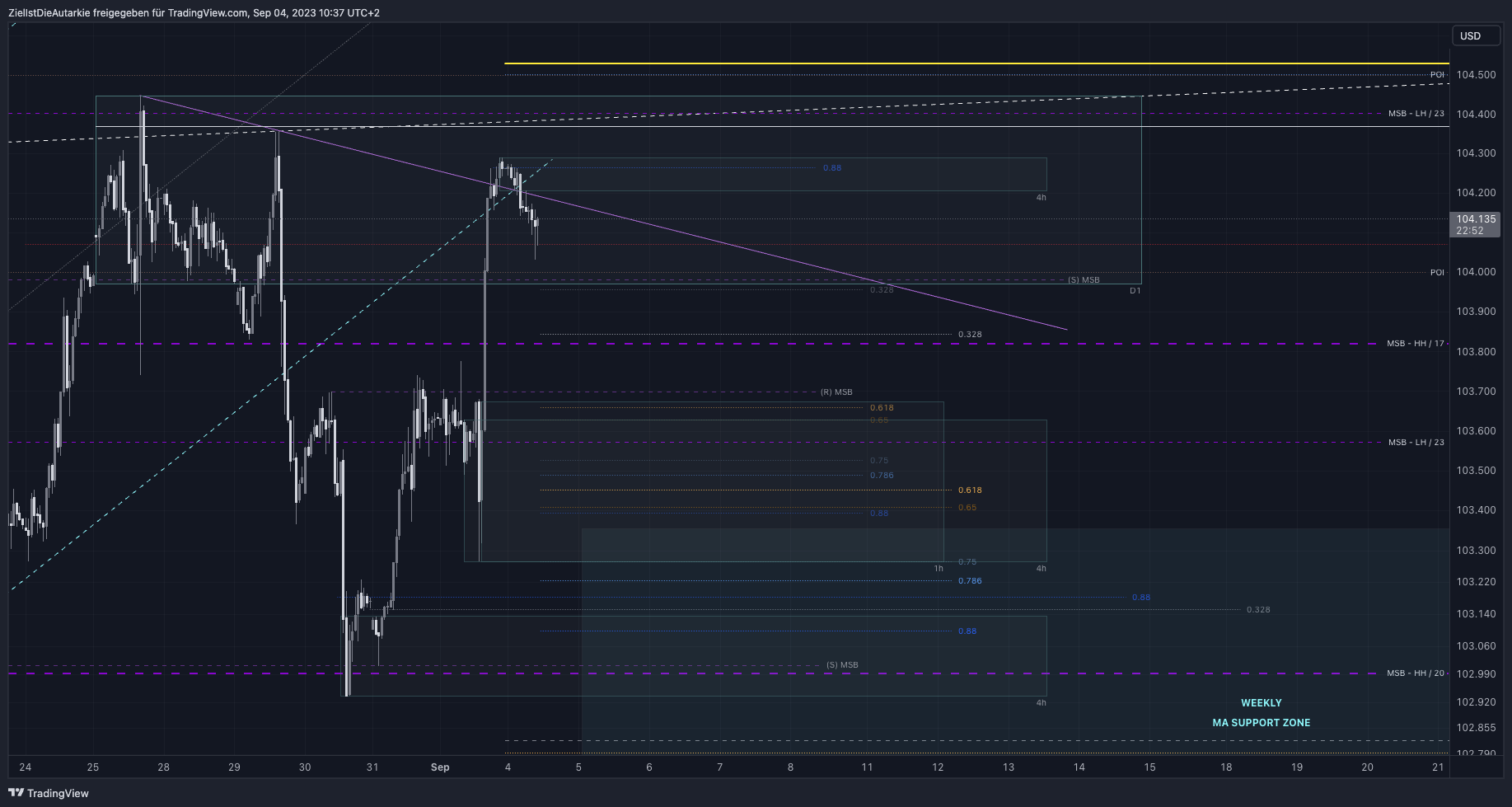Click date 30 on the time axis

click(305, 767)
